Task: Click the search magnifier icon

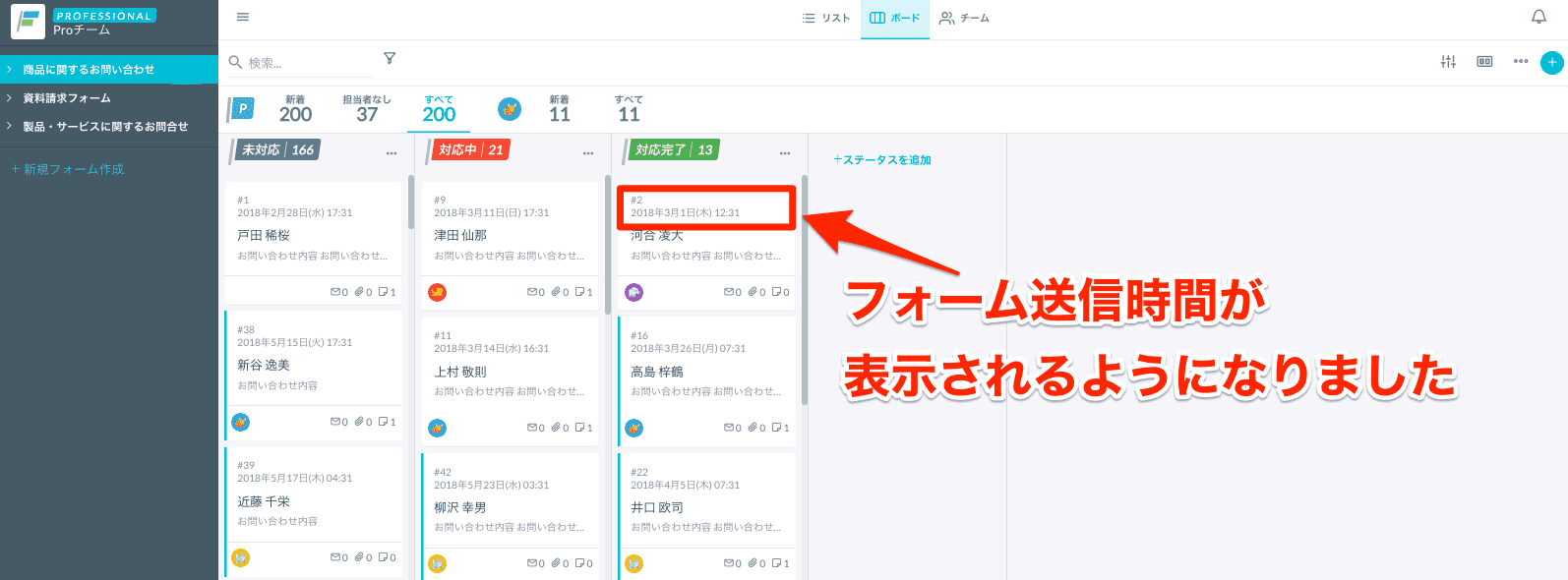Action: coord(235,62)
